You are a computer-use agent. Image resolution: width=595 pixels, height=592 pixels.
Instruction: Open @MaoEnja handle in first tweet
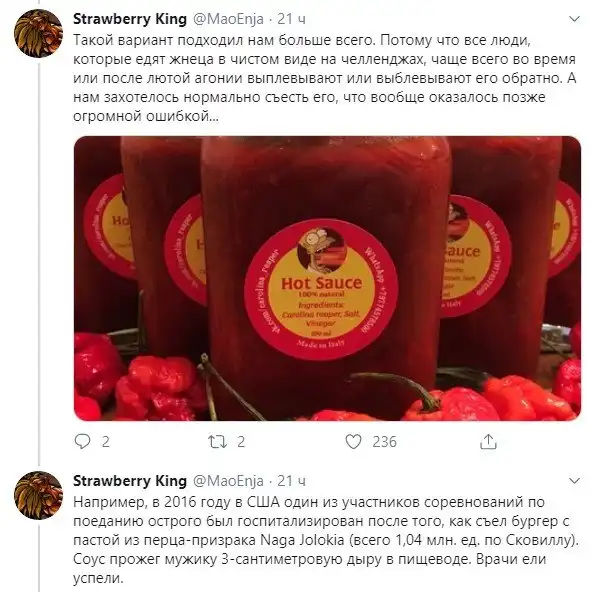(x=229, y=19)
